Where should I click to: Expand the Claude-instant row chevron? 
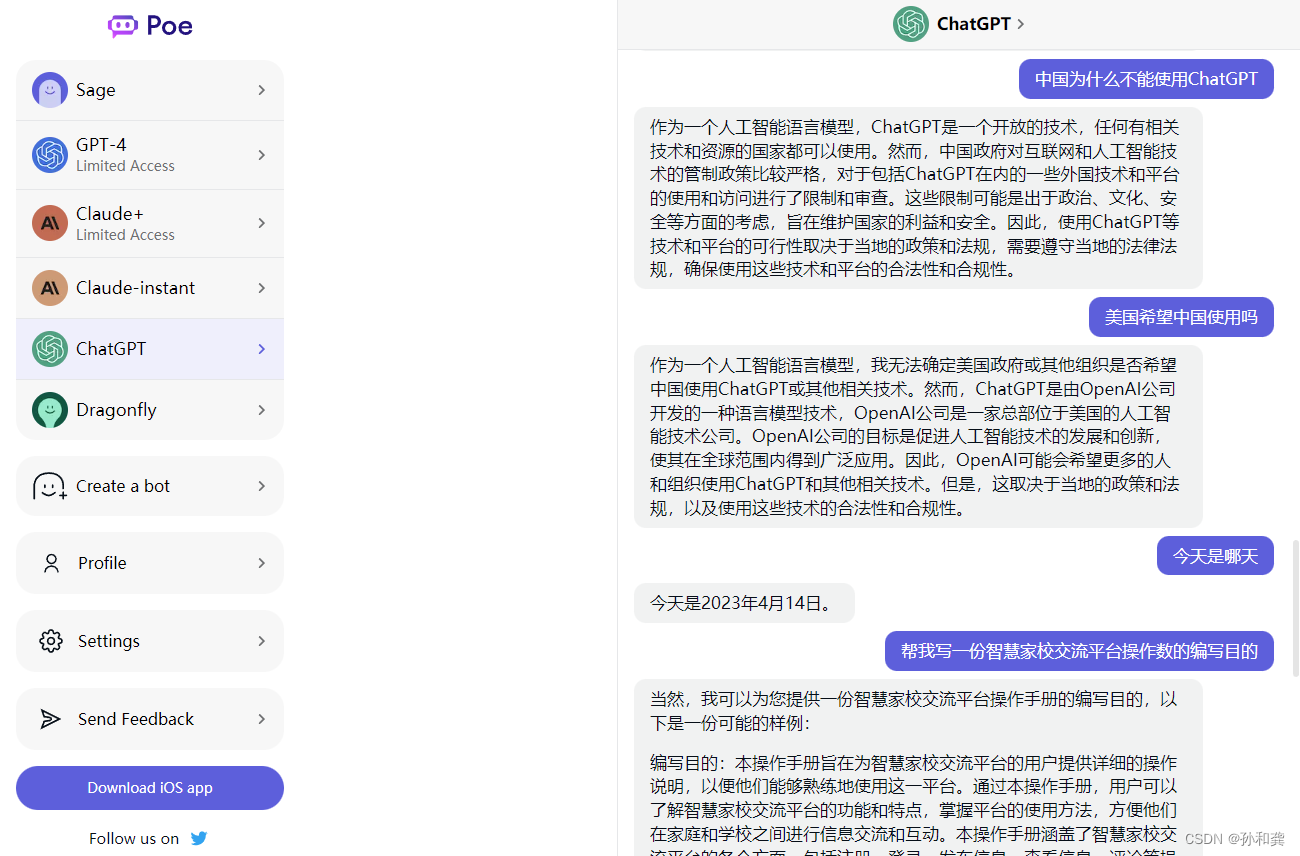coord(262,288)
